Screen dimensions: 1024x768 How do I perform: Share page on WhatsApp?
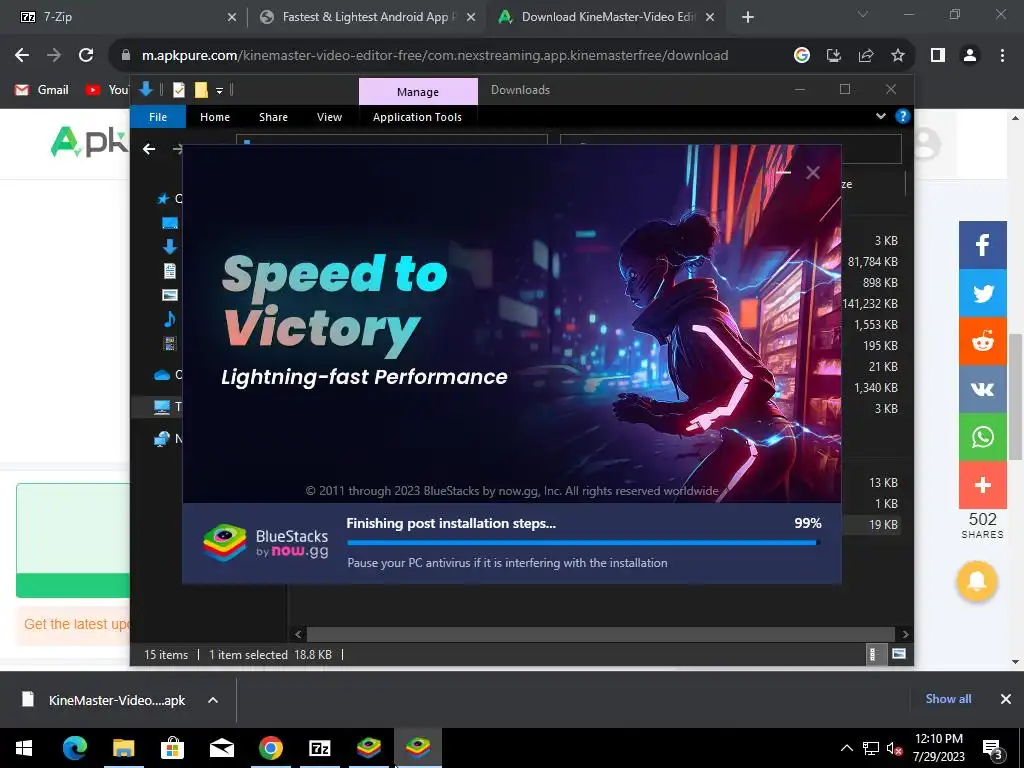pyautogui.click(x=982, y=437)
